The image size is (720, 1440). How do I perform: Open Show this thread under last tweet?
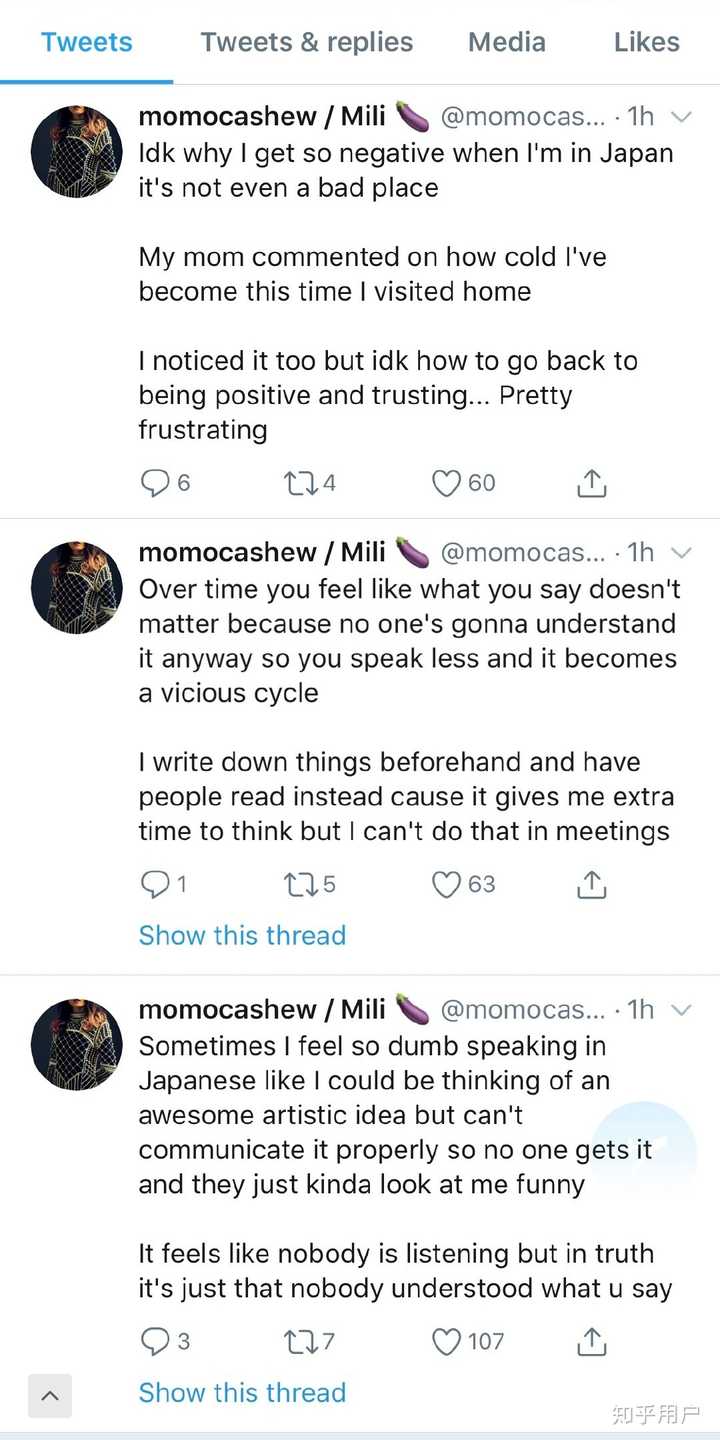(242, 1393)
